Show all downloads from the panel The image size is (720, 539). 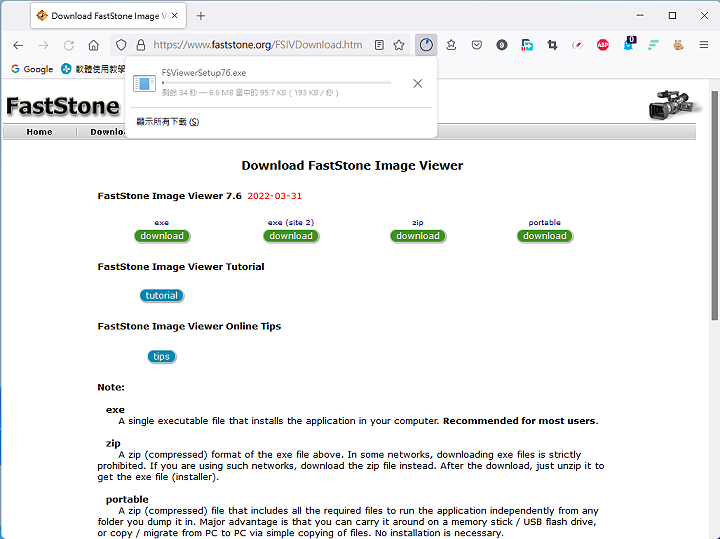[x=168, y=122]
